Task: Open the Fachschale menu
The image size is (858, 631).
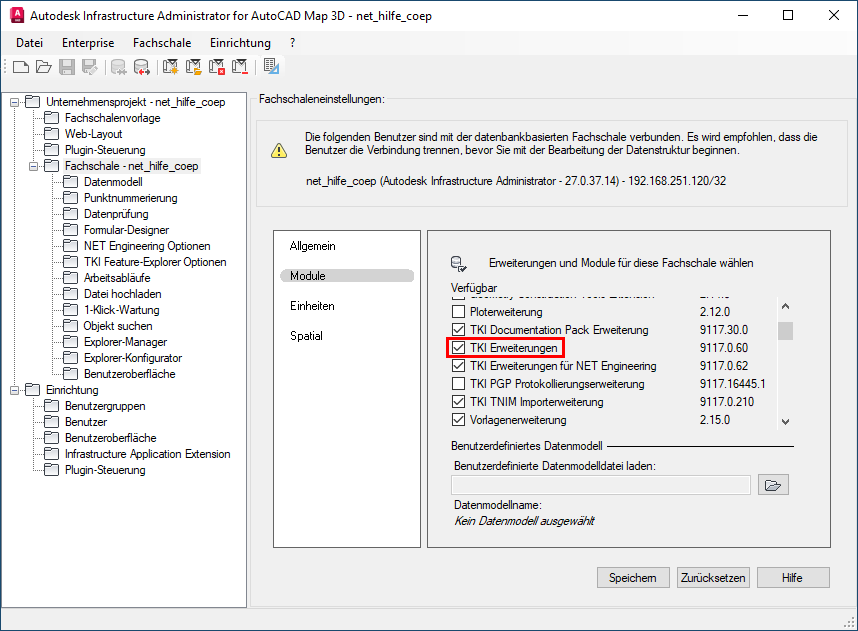Action: 162,43
